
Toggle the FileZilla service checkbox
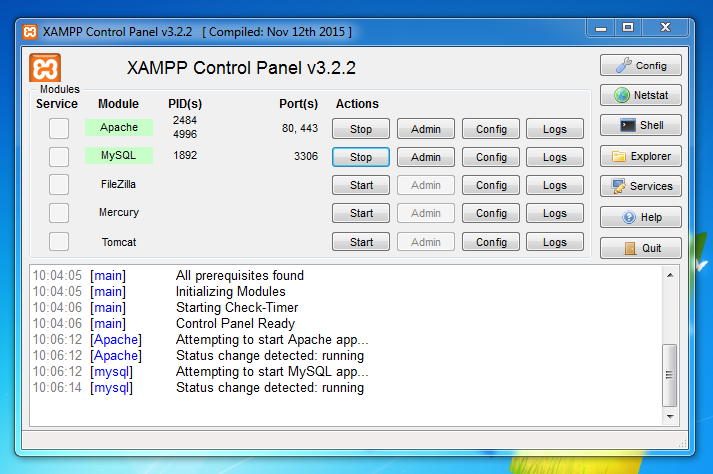pos(59,185)
